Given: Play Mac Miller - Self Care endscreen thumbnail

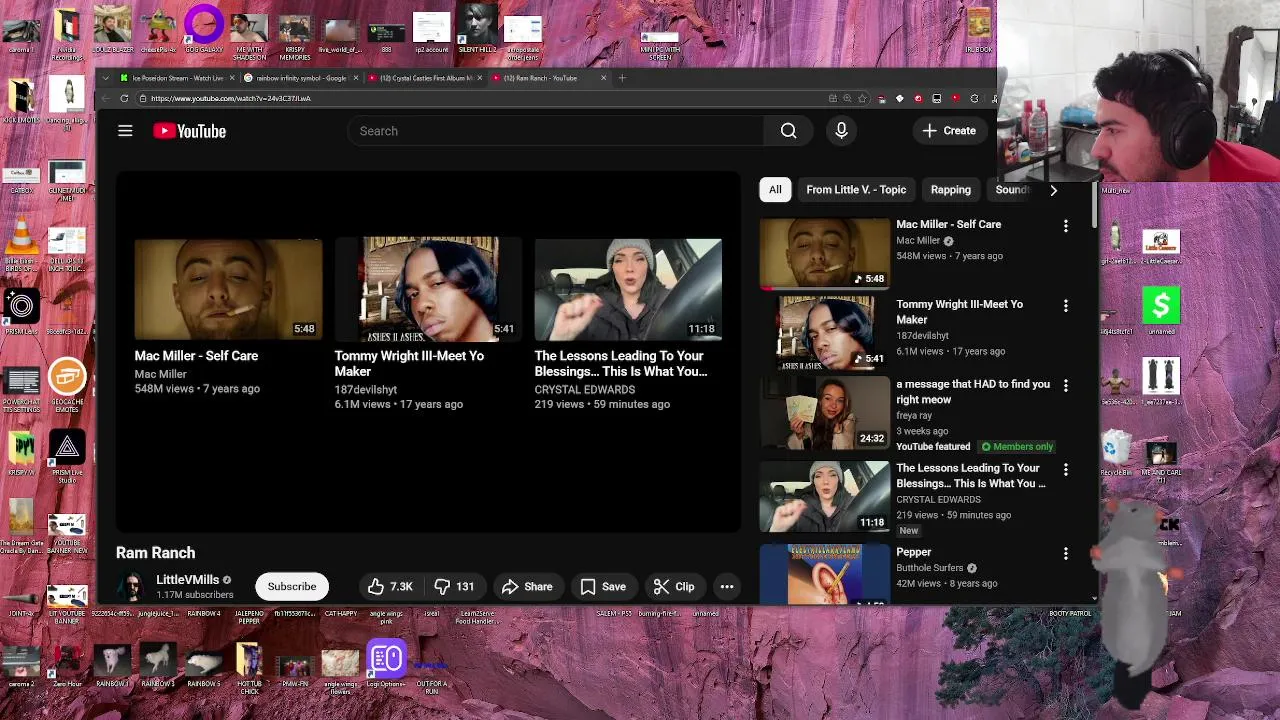Looking at the screenshot, I should click(x=228, y=289).
